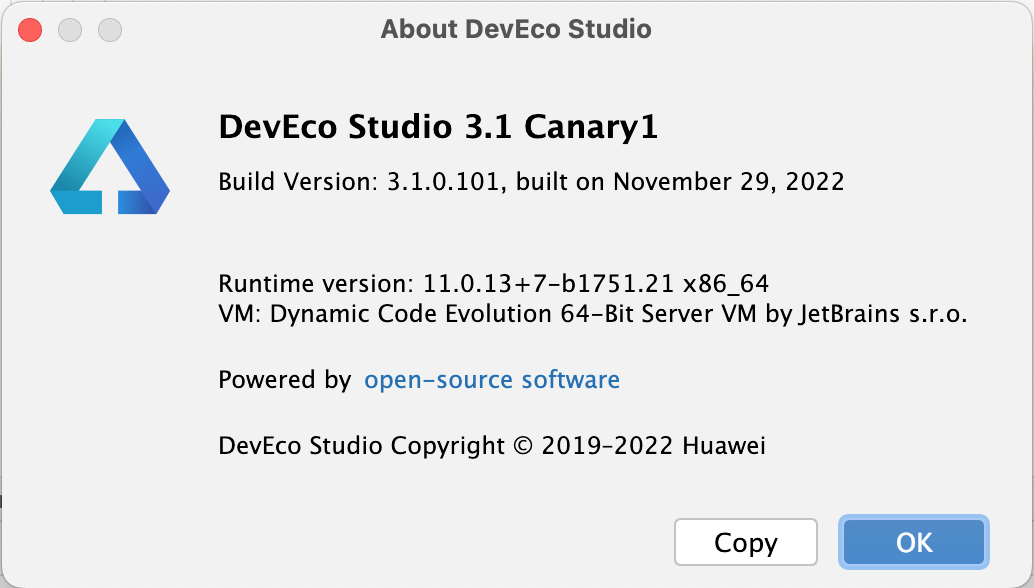Click the green zoom circle icon
1034x588 pixels.
[x=109, y=30]
